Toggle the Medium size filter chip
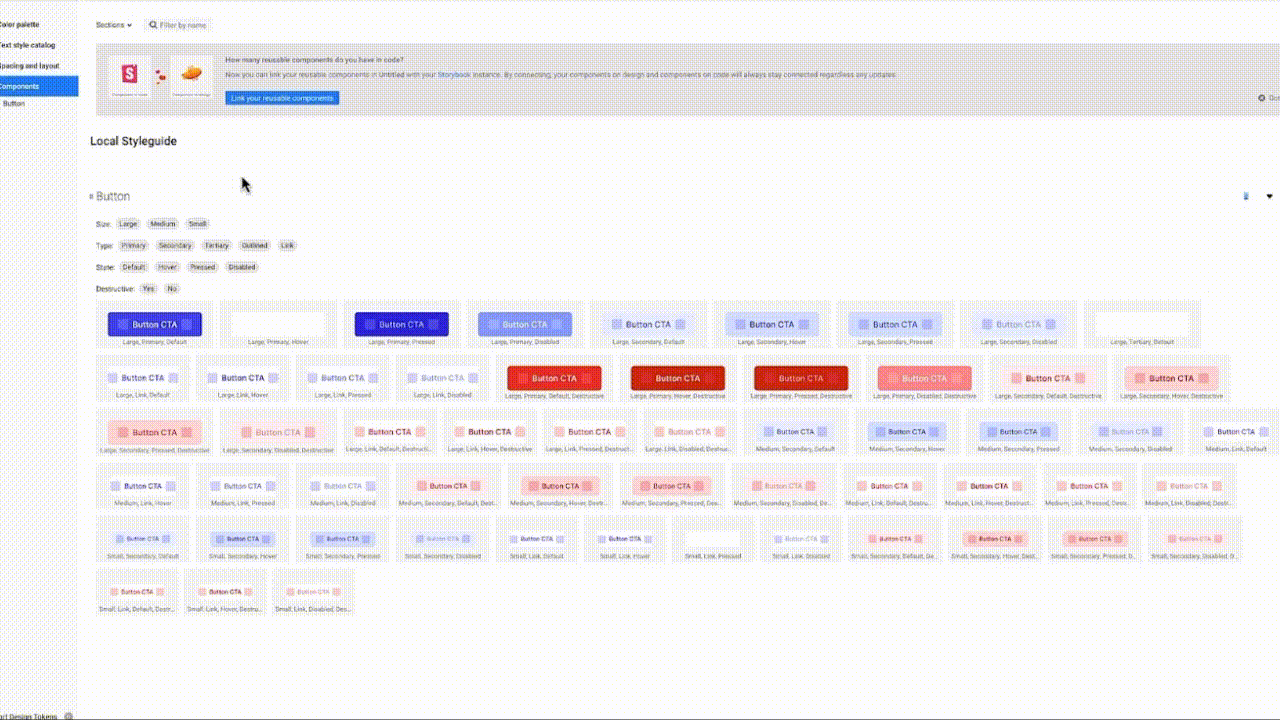 click(162, 223)
